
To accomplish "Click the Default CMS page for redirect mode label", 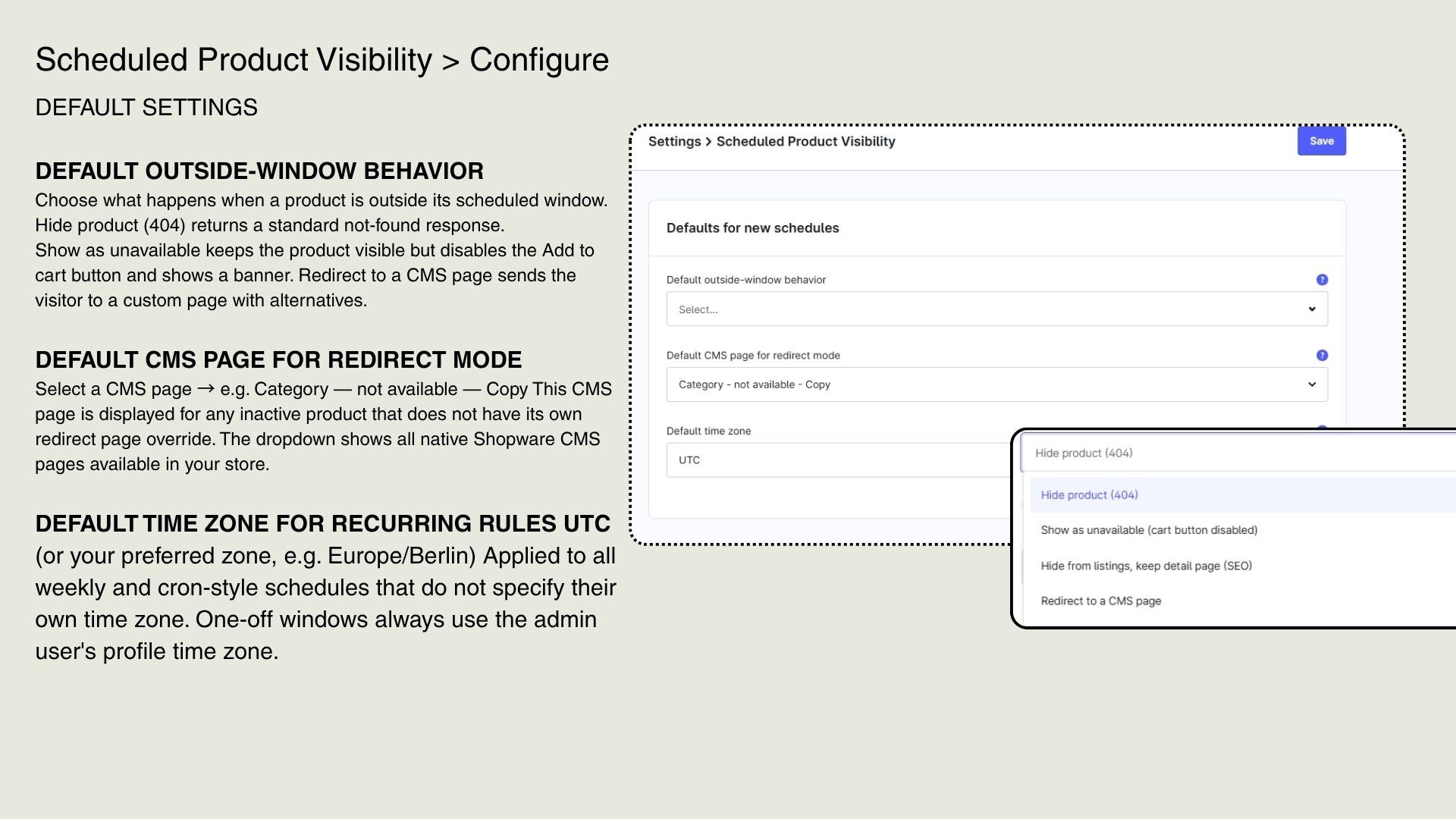I will [753, 356].
